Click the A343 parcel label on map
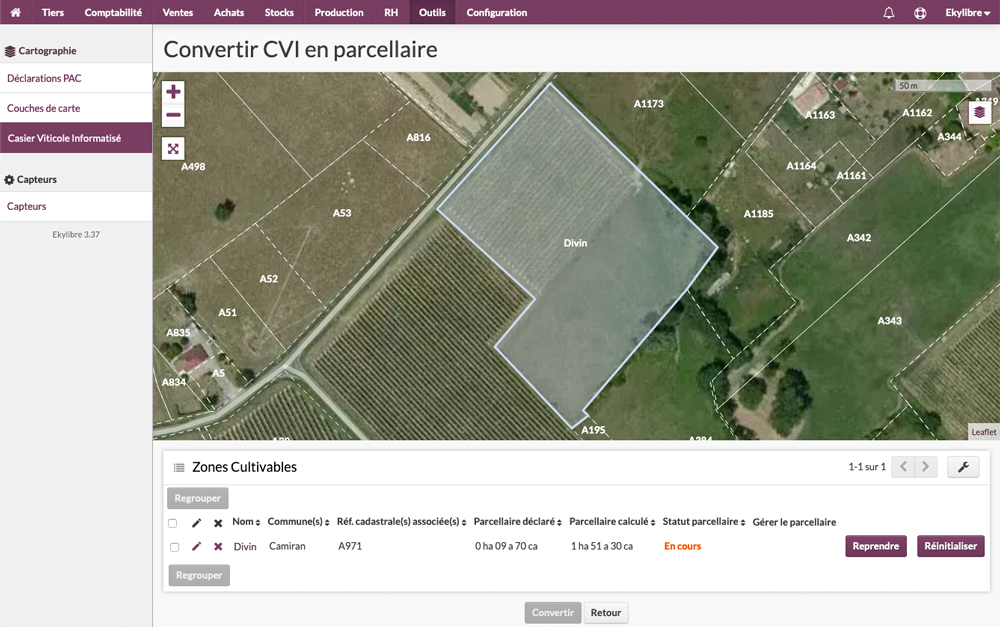 (x=889, y=321)
